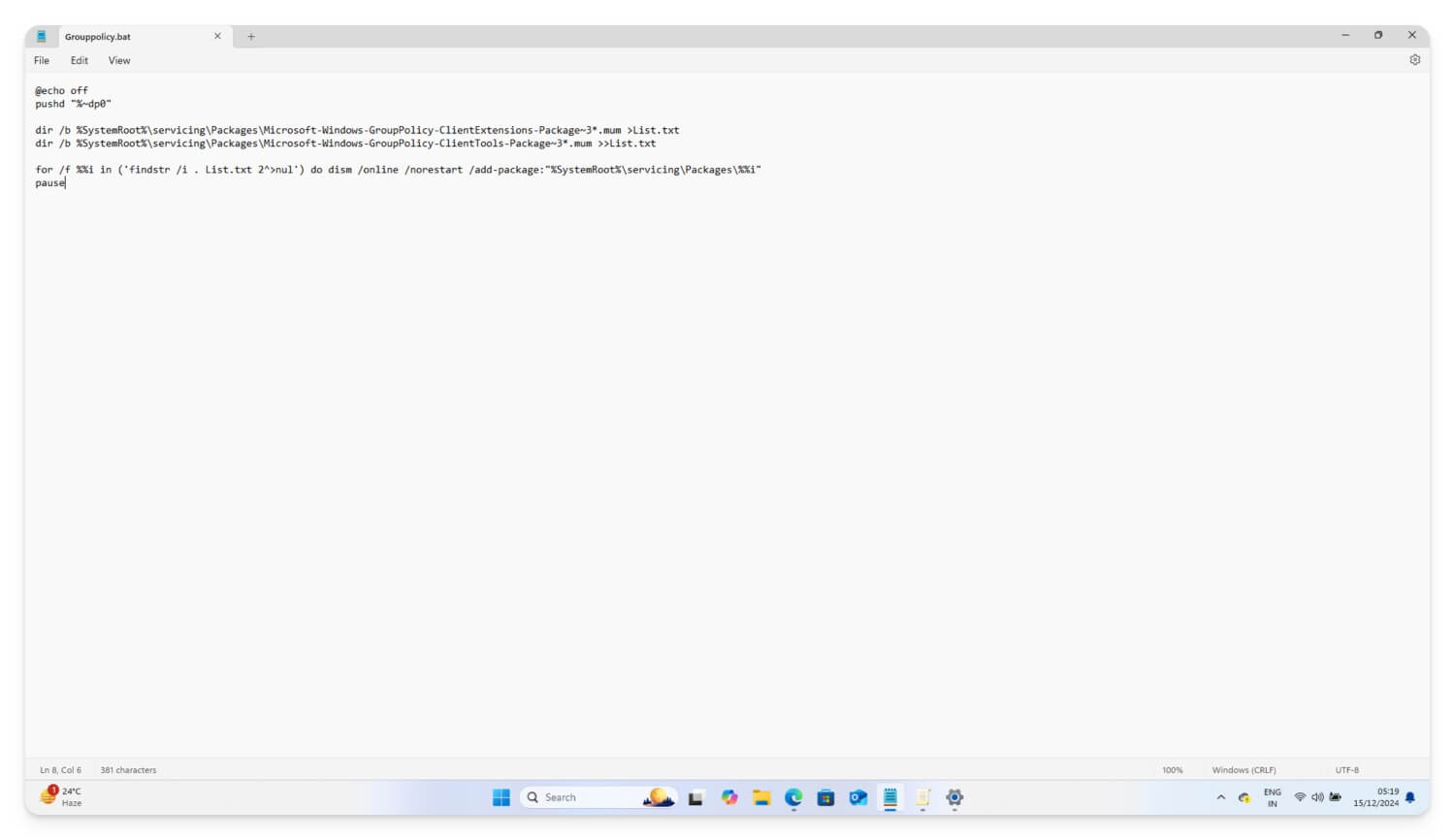Click the 'pushd "%~dp0"' line
Screen dimensions: 1455x840
click(74, 104)
